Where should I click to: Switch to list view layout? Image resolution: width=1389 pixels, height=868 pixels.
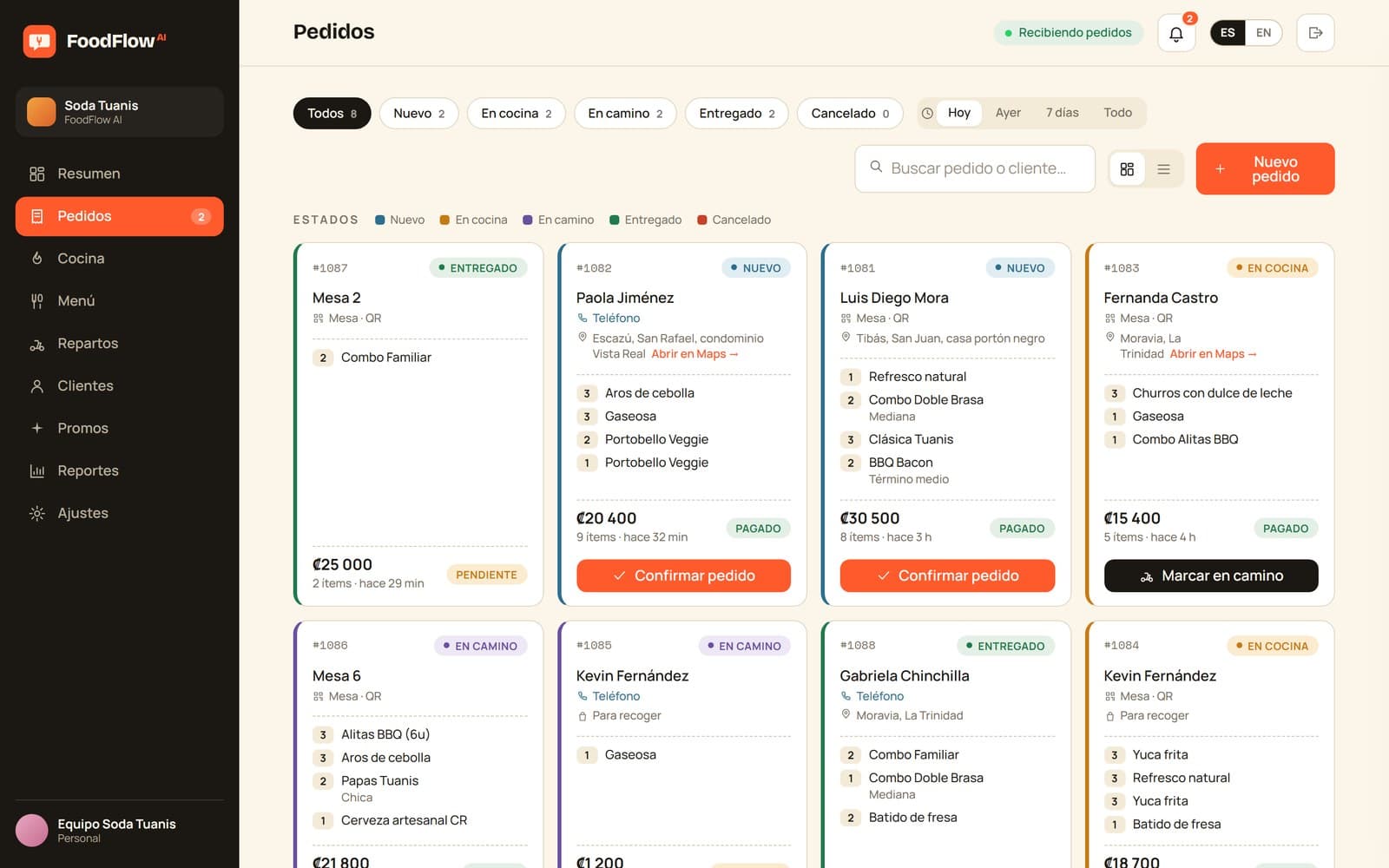1164,169
